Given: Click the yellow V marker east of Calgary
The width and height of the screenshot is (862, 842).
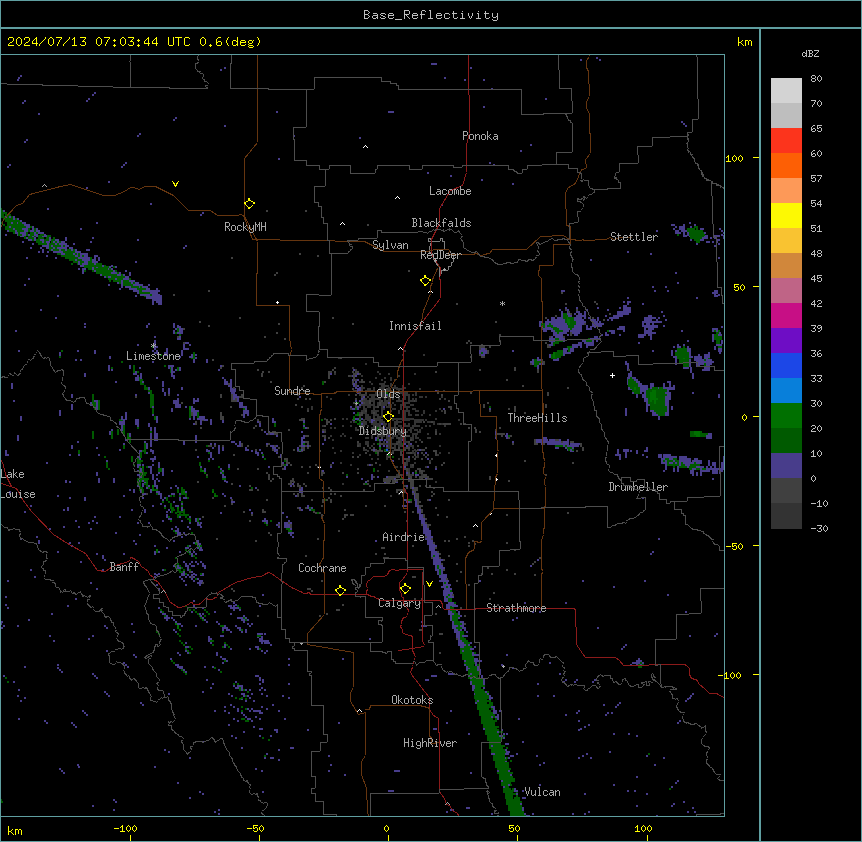Looking at the screenshot, I should pyautogui.click(x=429, y=584).
